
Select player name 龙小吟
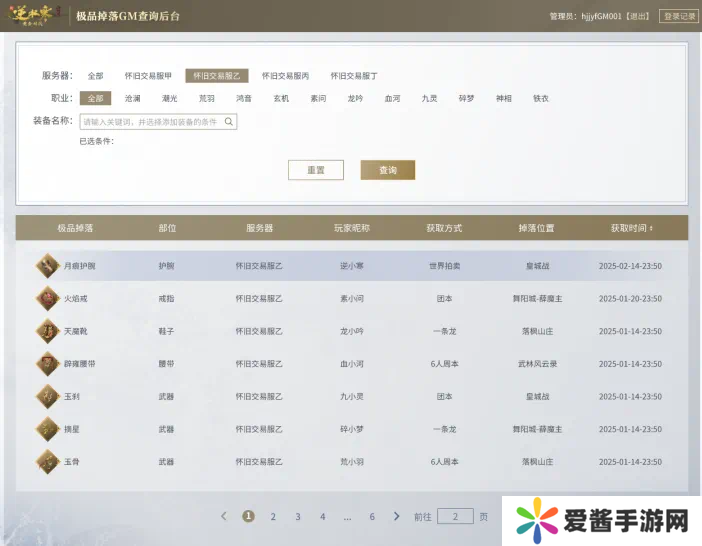pos(352,331)
